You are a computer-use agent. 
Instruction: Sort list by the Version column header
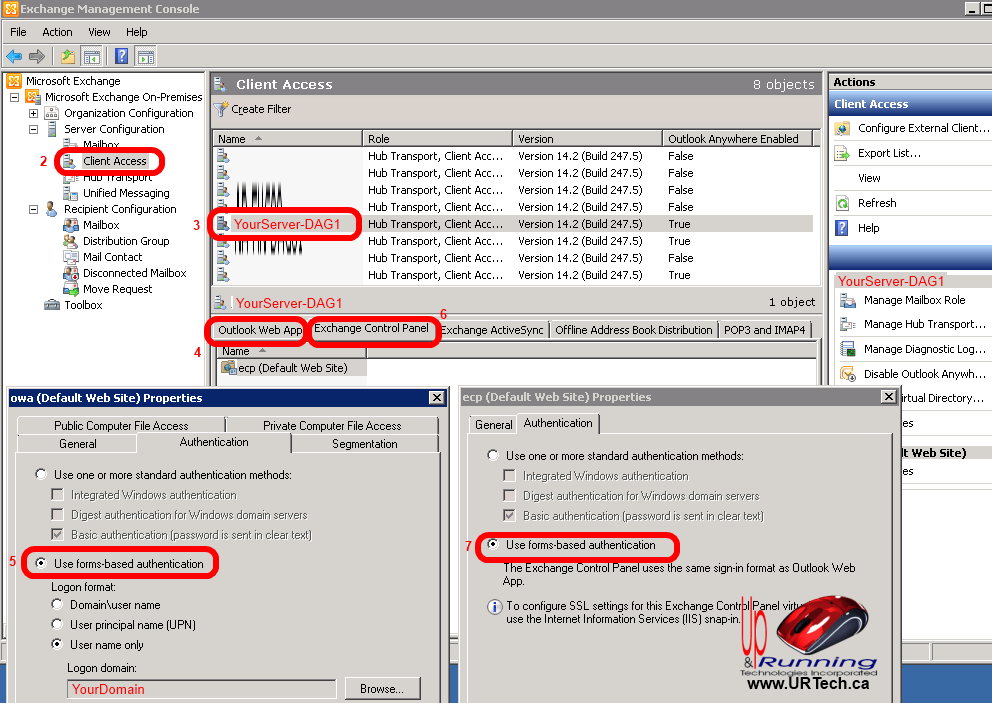click(x=586, y=139)
